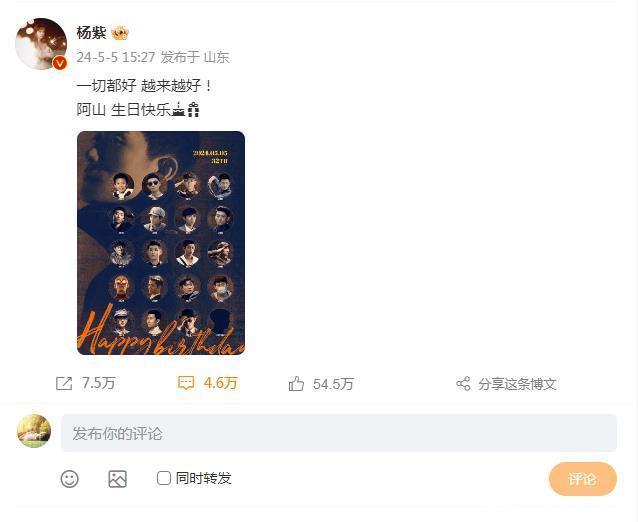
Task: Submit with the orange 评论 button
Action: [x=583, y=479]
